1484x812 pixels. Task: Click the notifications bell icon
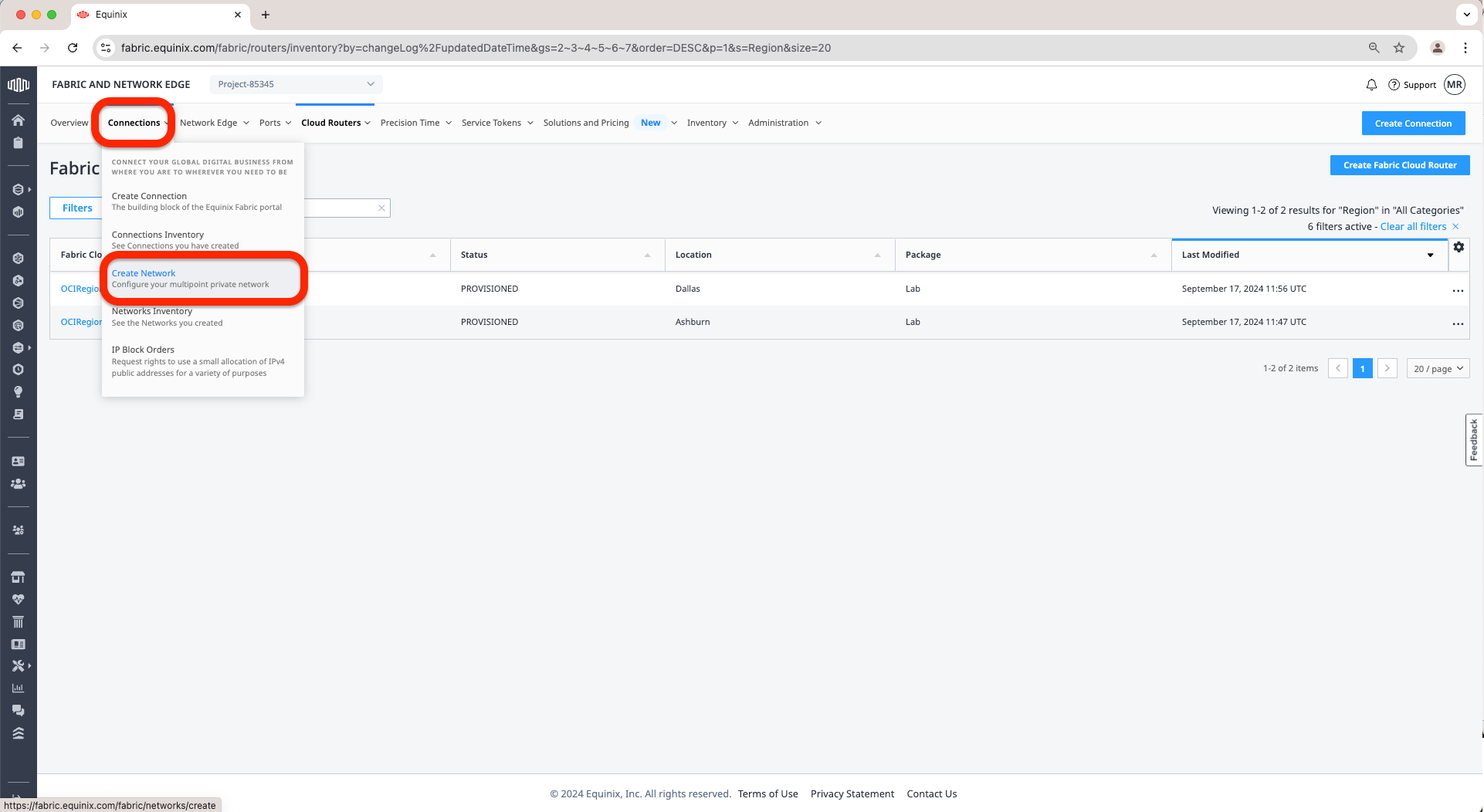pos(1371,85)
